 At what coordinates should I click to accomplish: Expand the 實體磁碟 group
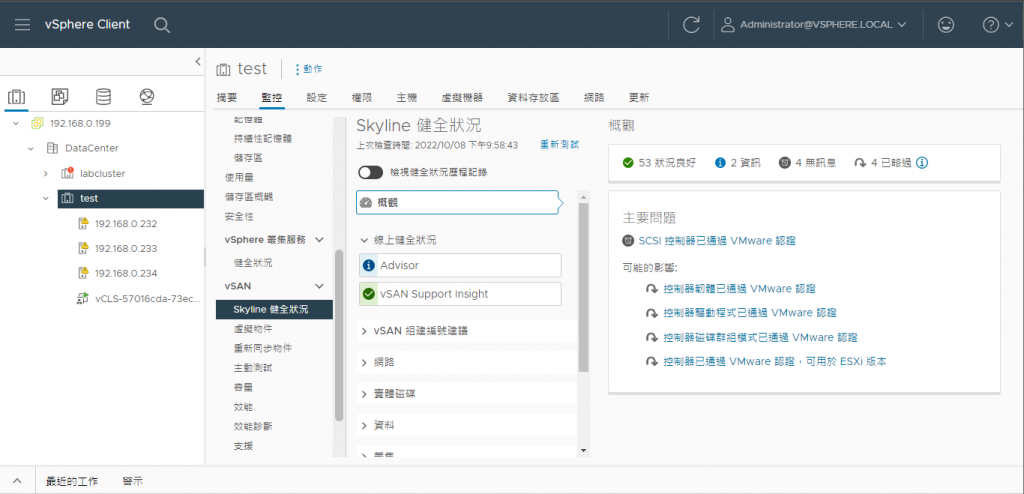click(364, 394)
